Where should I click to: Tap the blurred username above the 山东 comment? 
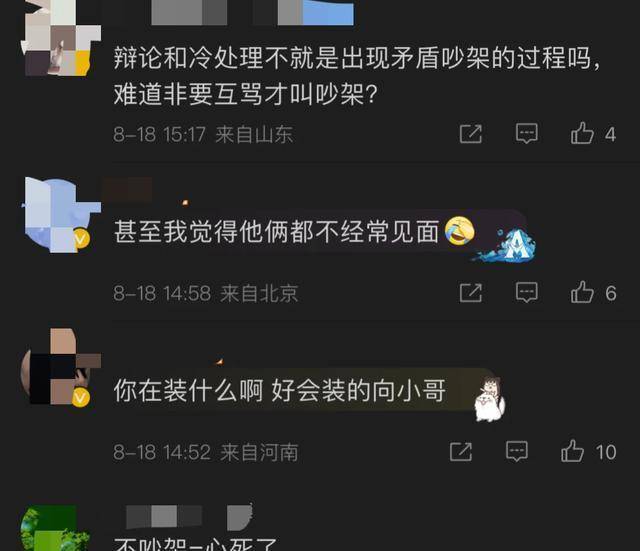(252, 12)
